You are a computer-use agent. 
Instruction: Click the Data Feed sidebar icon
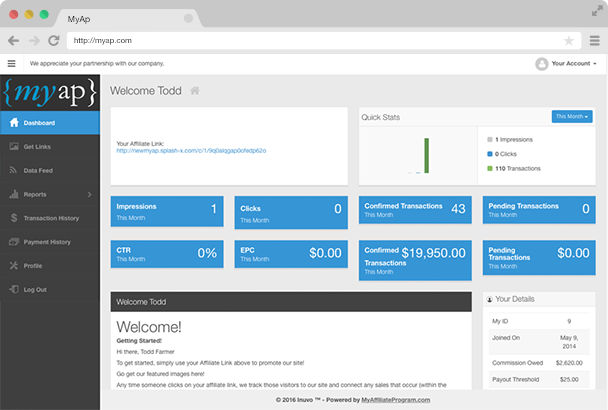(12, 171)
